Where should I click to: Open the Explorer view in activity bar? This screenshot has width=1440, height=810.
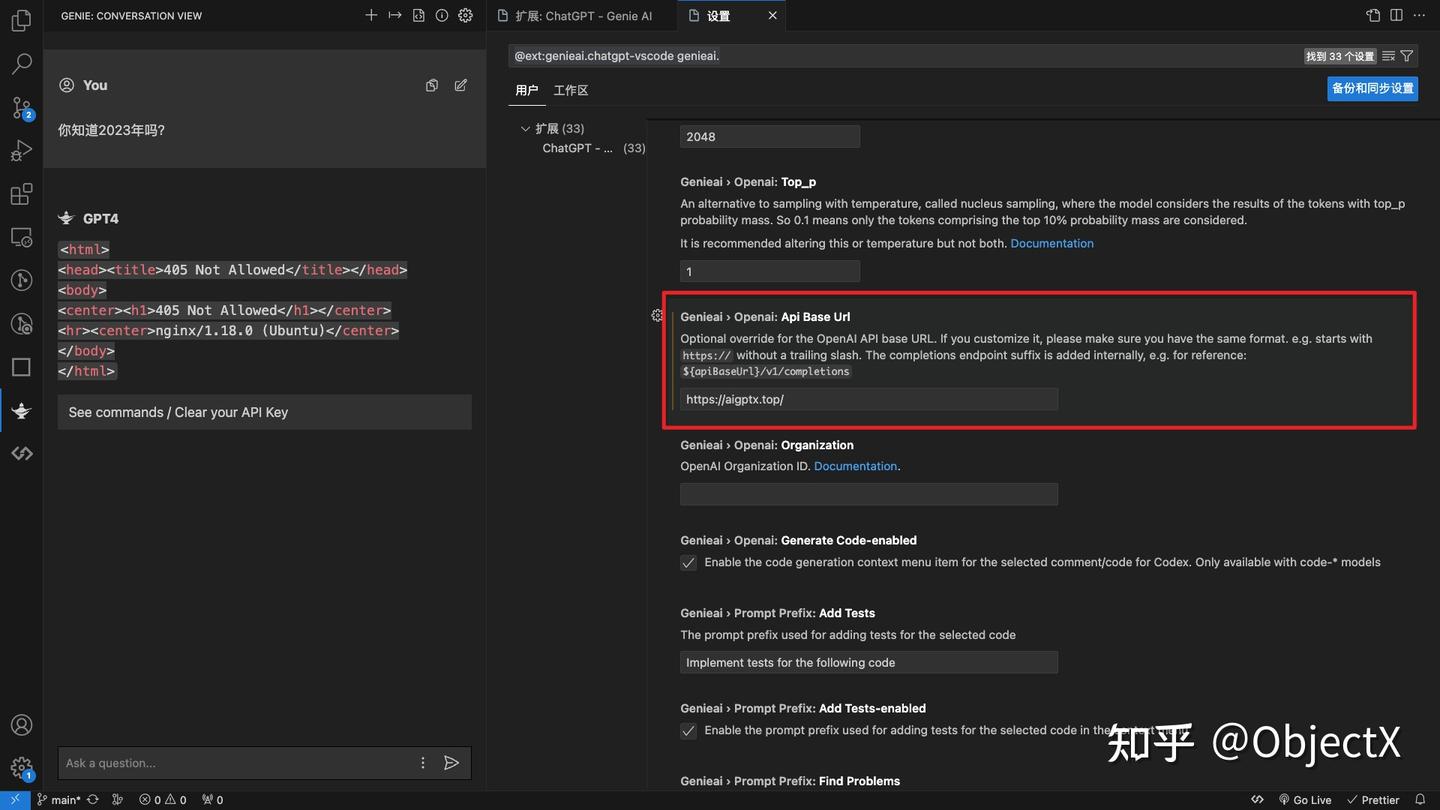(21, 20)
